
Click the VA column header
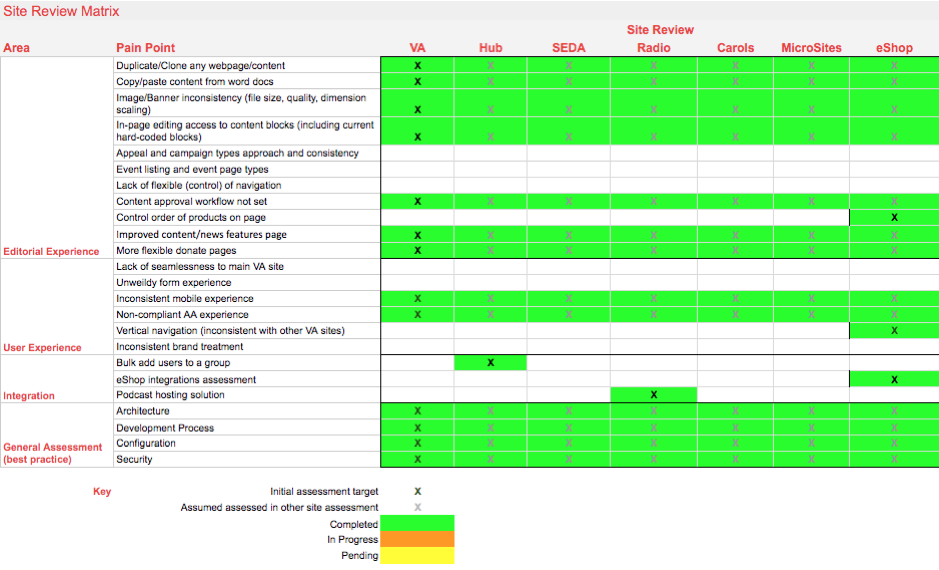417,47
